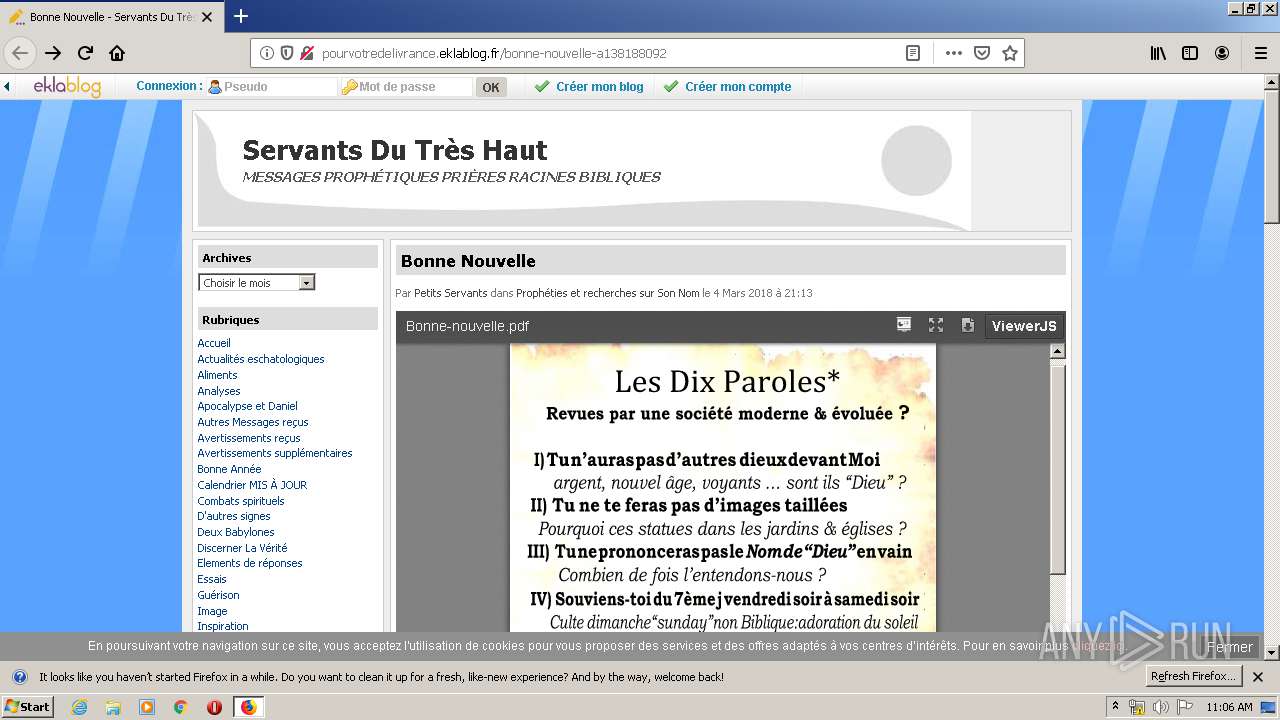Open a new browser tab
This screenshot has width=1280, height=720.
point(241,16)
